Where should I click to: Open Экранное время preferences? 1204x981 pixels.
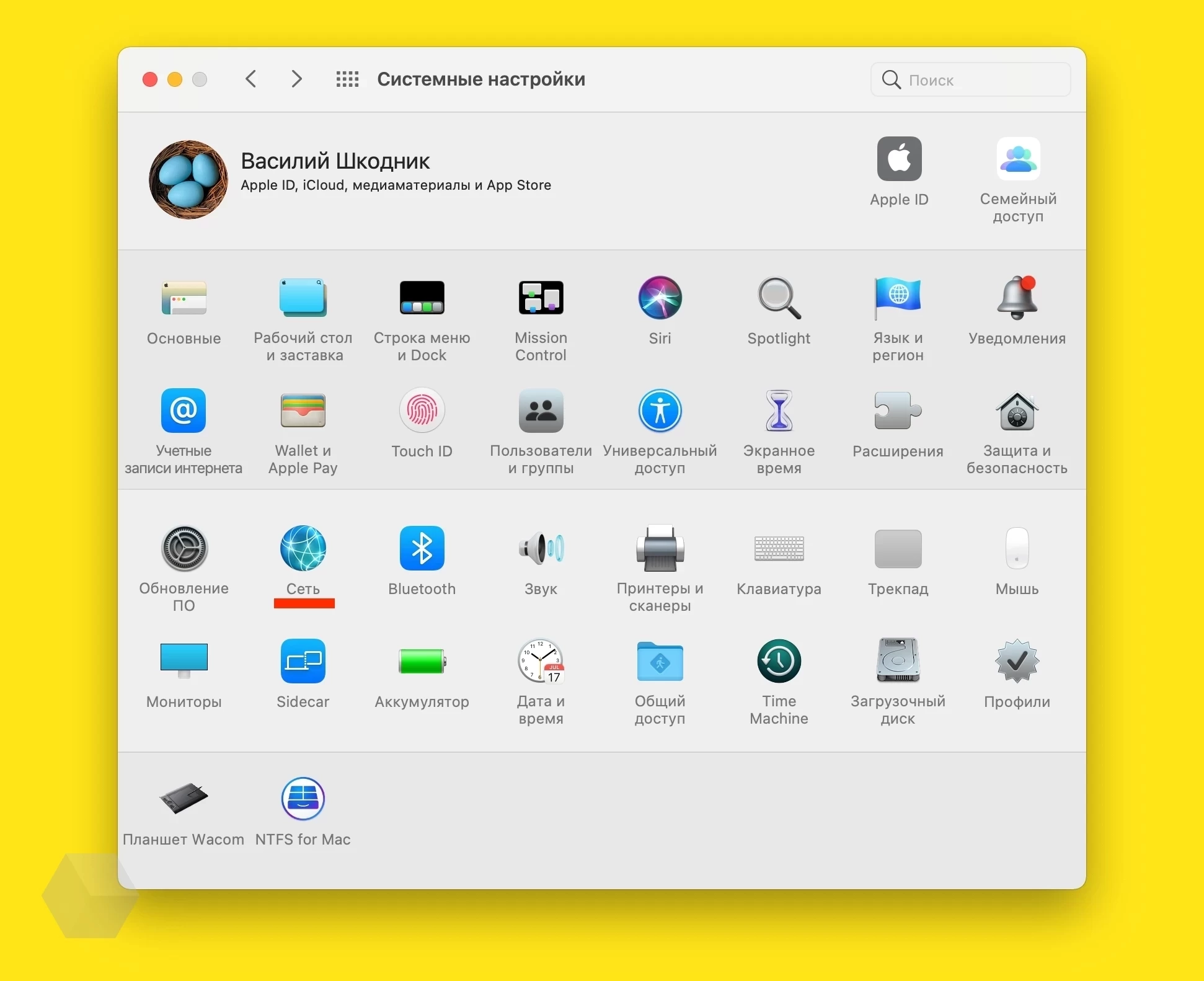pyautogui.click(x=779, y=411)
